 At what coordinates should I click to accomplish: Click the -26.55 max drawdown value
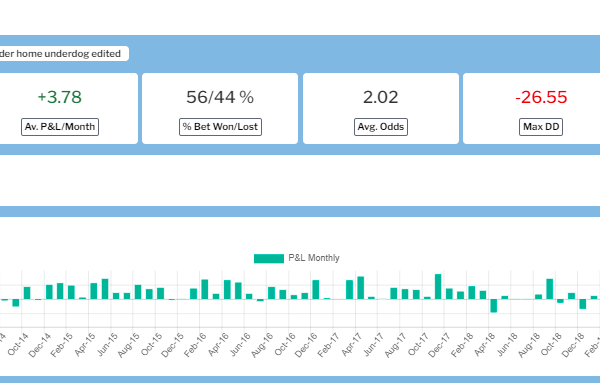click(541, 97)
